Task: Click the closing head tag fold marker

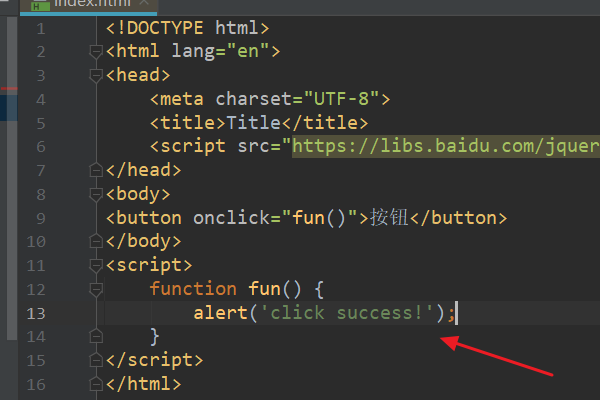Action: click(x=97, y=170)
